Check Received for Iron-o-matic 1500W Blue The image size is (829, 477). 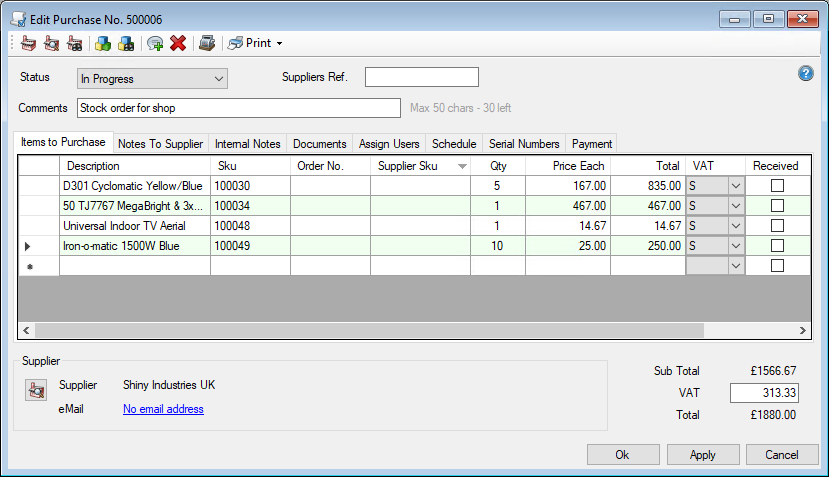coord(777,246)
